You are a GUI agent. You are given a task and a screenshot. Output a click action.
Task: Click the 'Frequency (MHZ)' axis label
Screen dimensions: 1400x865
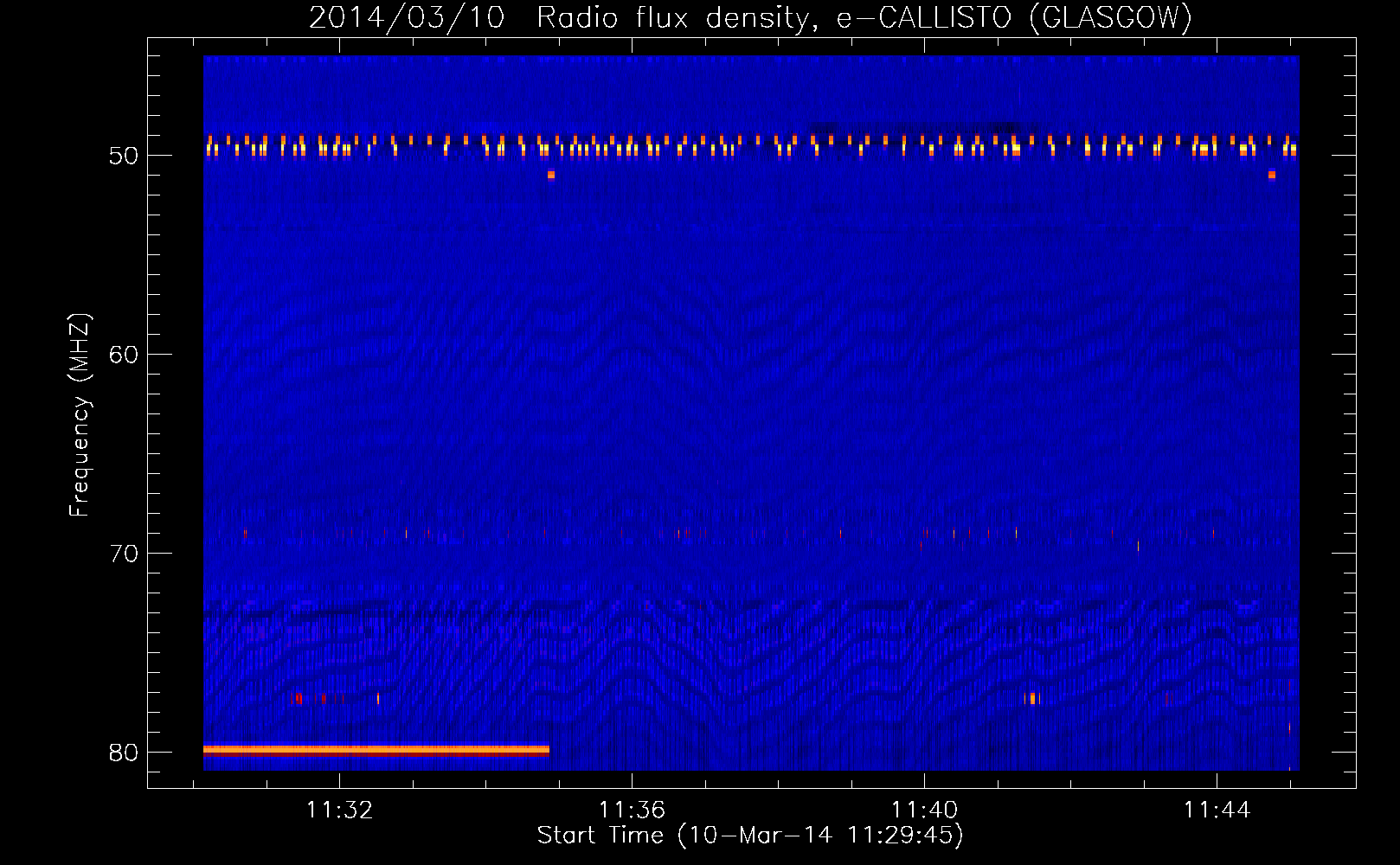point(80,415)
